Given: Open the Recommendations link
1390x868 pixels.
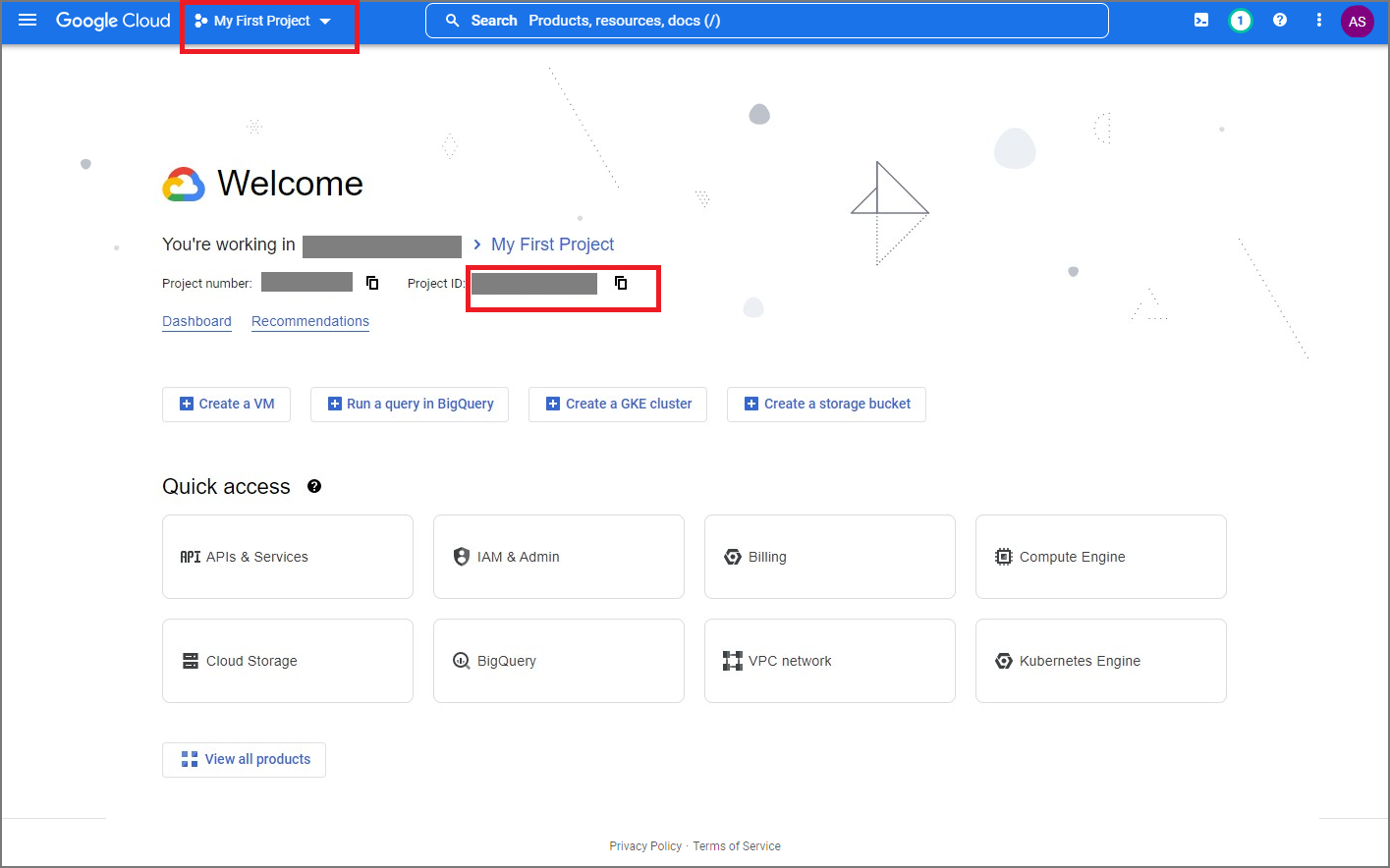Looking at the screenshot, I should (x=310, y=321).
